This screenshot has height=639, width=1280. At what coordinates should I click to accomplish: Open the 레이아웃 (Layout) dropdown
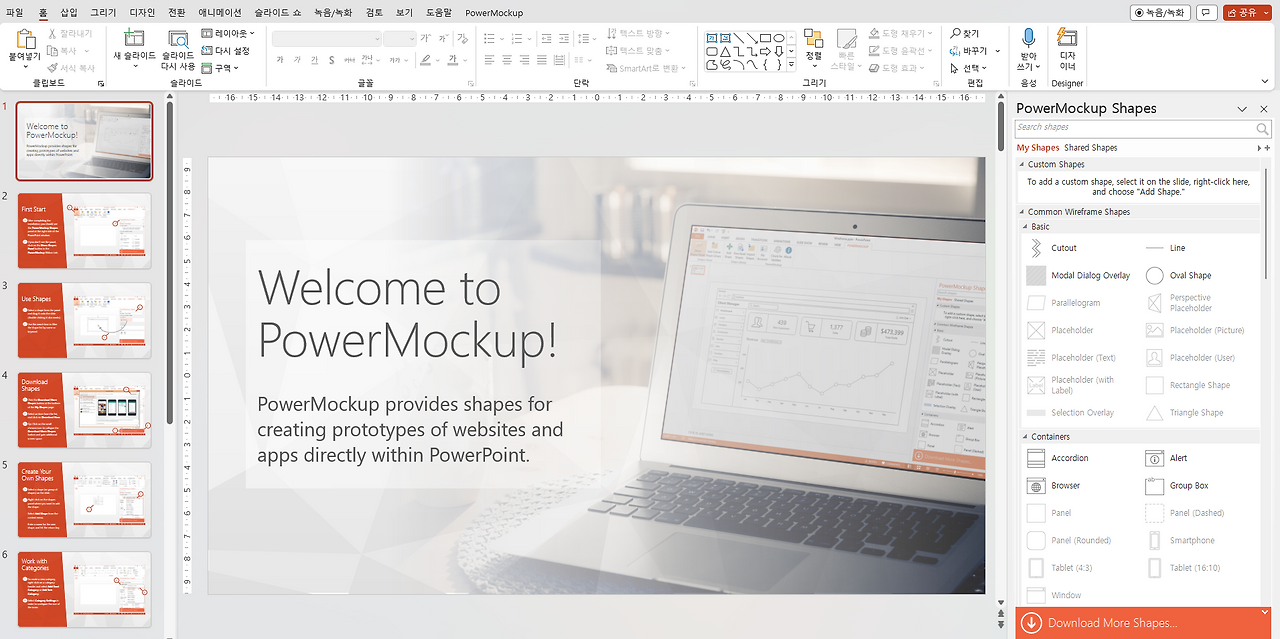coord(228,33)
